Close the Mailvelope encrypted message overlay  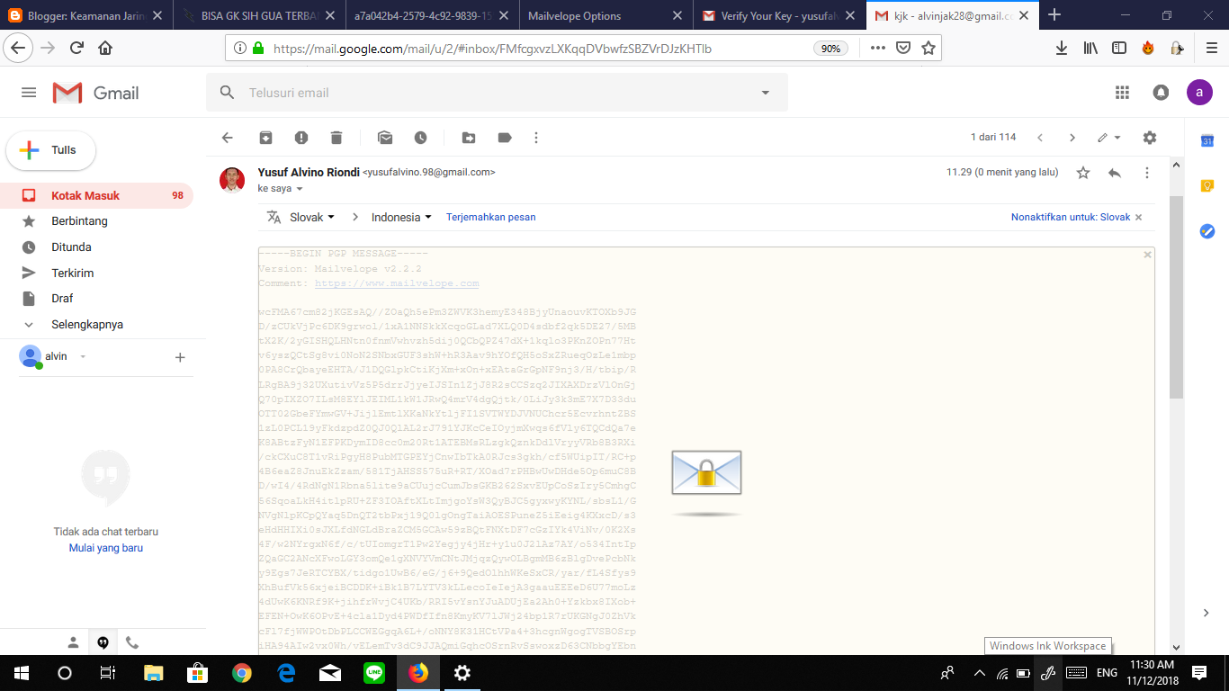tap(1147, 255)
